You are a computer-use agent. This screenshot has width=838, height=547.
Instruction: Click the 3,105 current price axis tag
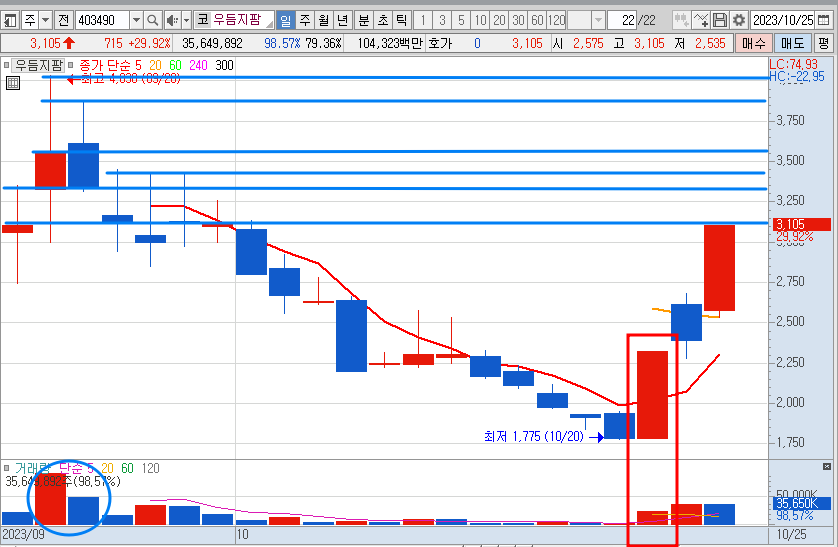tap(802, 224)
